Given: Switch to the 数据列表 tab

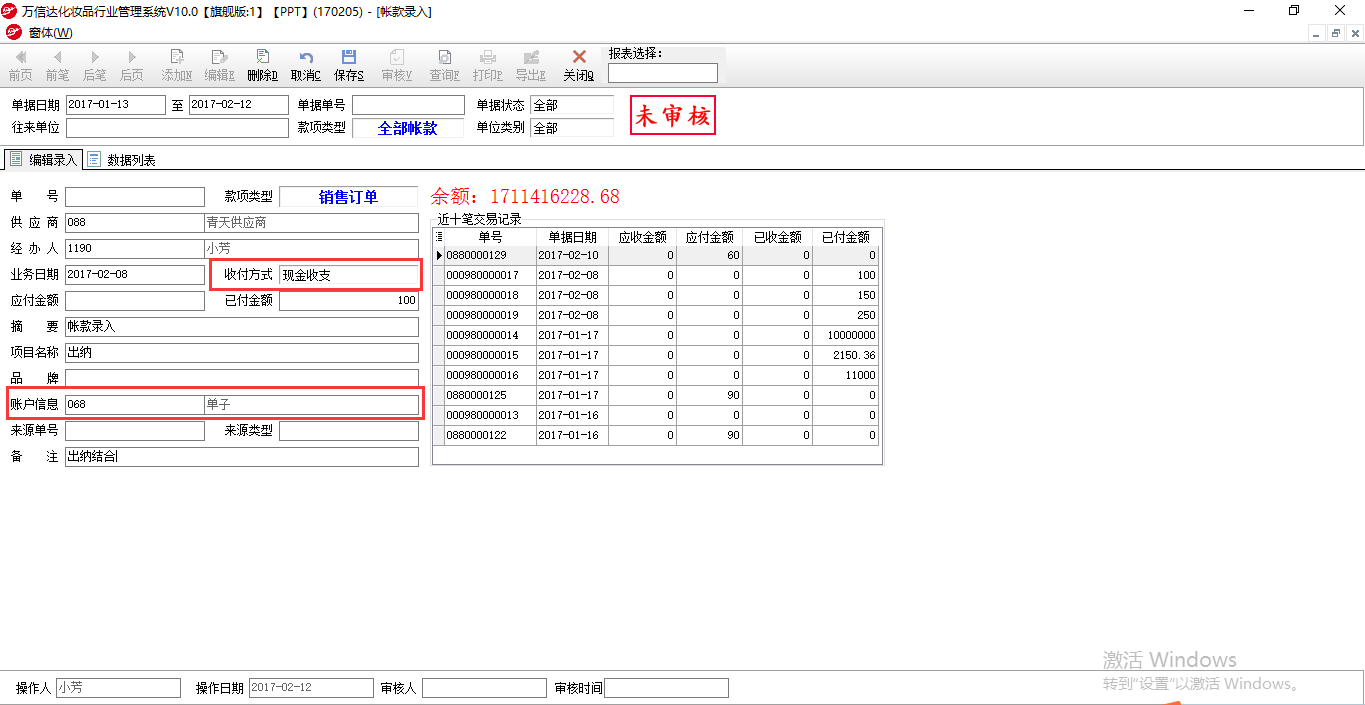Looking at the screenshot, I should click(x=122, y=160).
